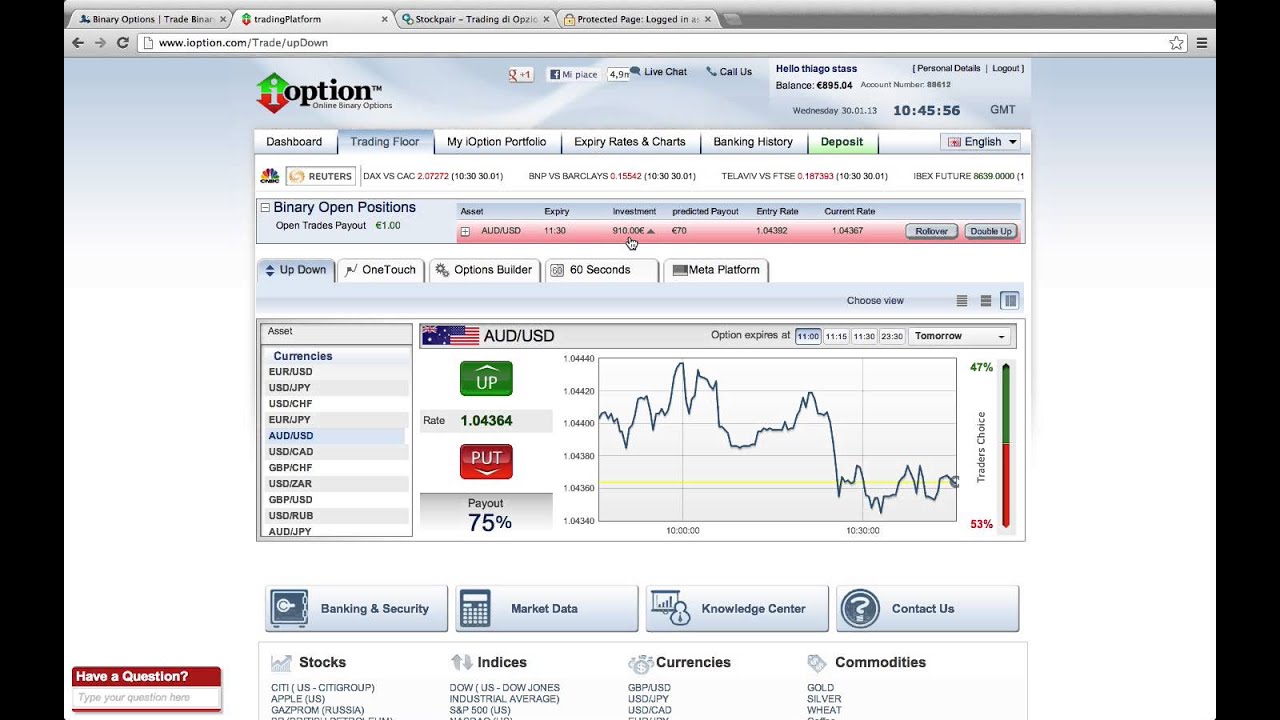This screenshot has width=1280, height=720.
Task: Switch to the 60 Seconds tab
Action: click(x=602, y=270)
